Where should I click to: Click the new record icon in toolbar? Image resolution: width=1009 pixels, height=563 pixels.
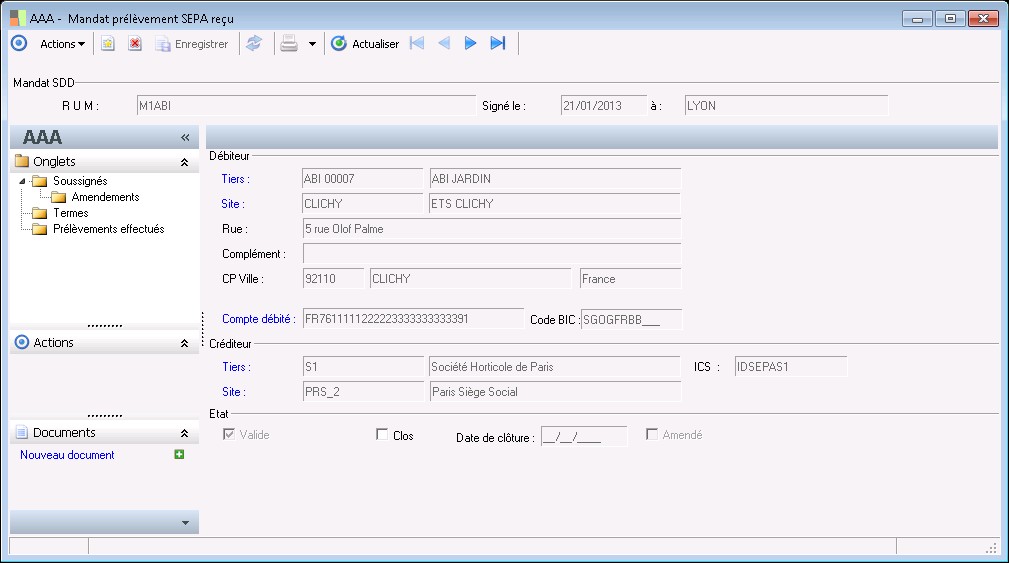pos(108,44)
